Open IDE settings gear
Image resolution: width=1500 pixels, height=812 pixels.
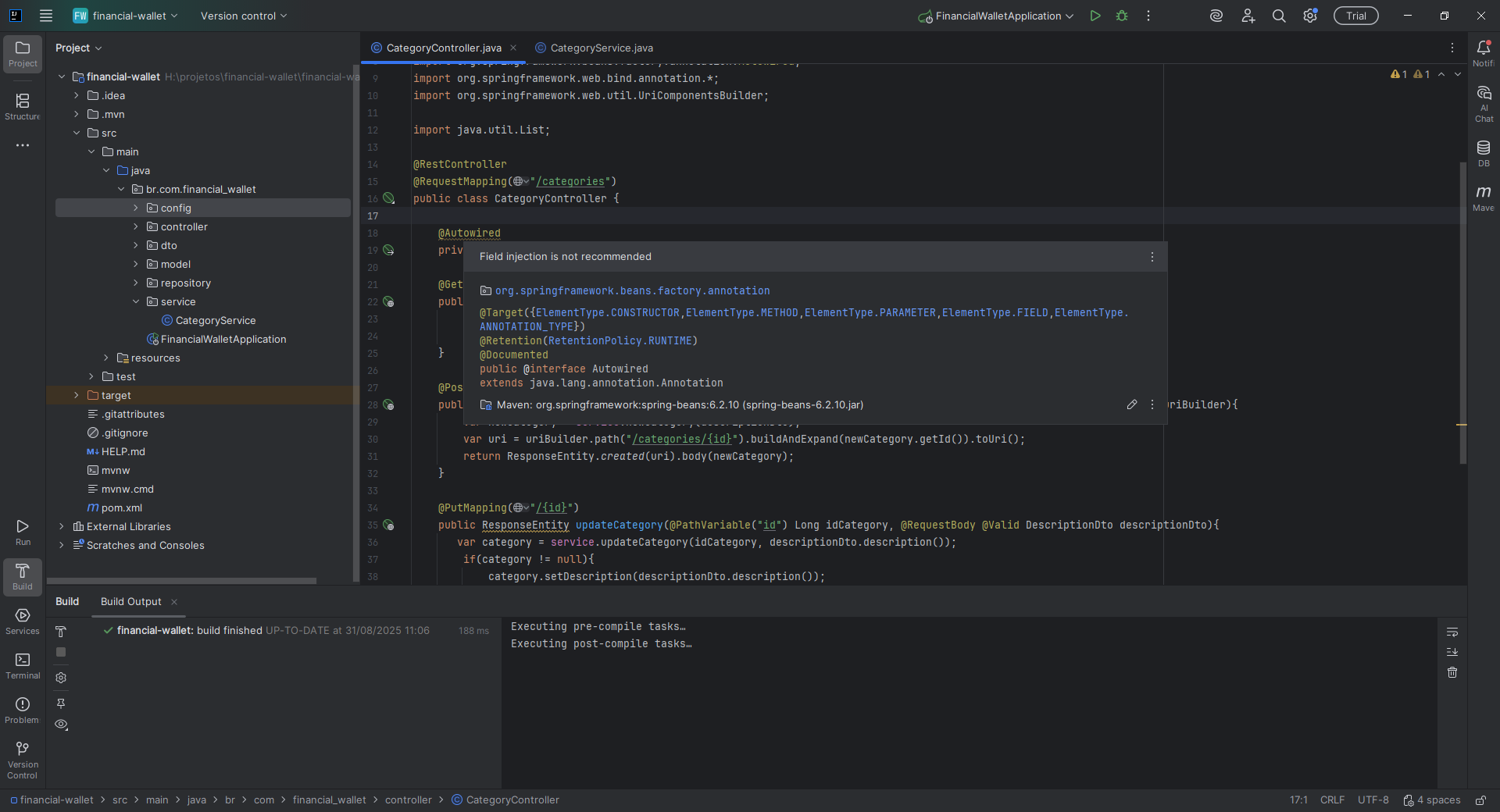tap(1310, 16)
